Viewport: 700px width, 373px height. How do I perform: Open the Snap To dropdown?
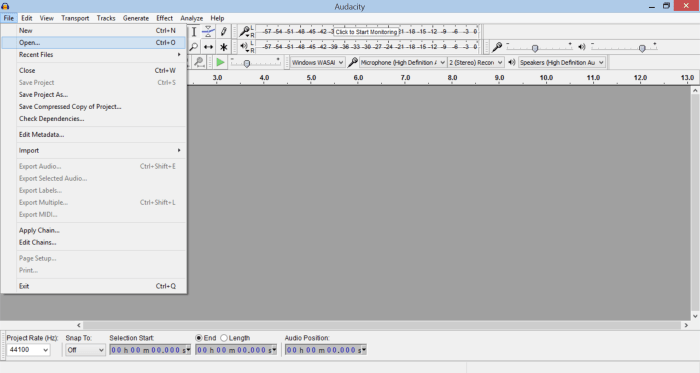85,350
